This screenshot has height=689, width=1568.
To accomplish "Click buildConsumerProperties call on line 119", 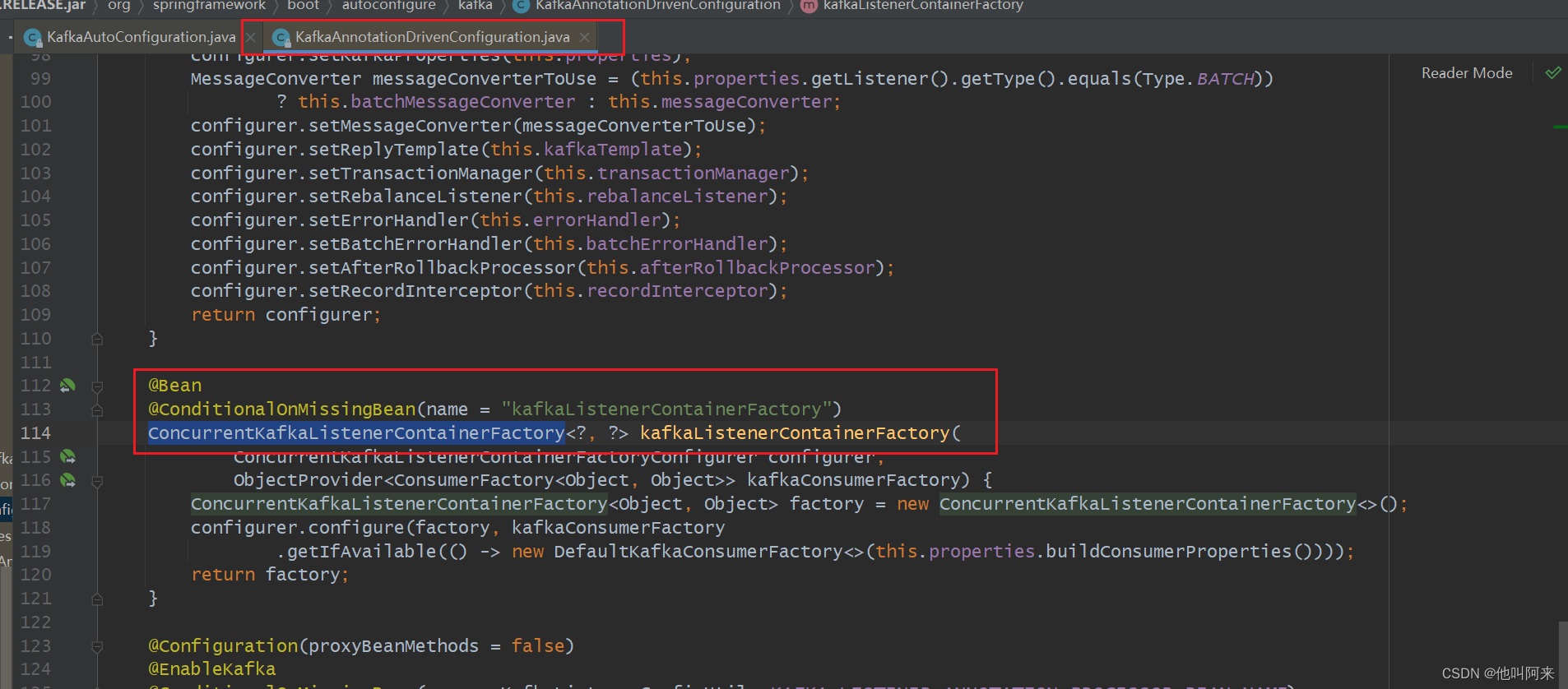I will 1168,552.
